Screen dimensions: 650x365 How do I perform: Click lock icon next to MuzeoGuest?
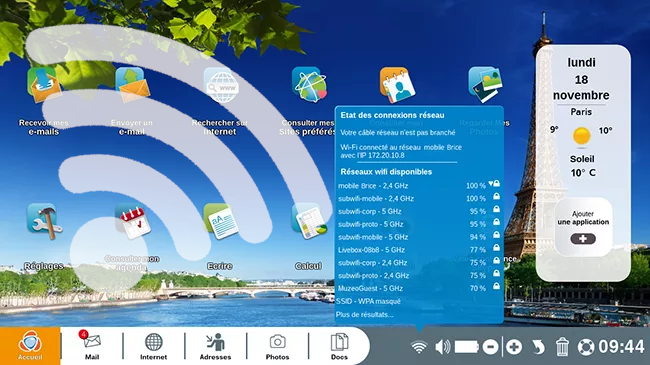pyautogui.click(x=496, y=286)
